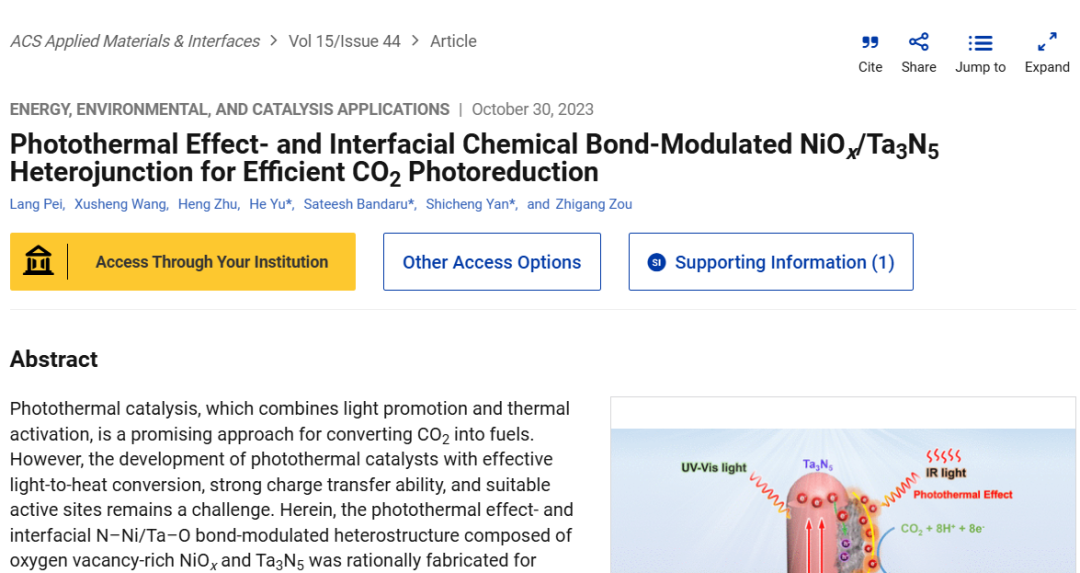The width and height of the screenshot is (1080, 573).
Task: Click the SI badge icon
Action: pyautogui.click(x=656, y=262)
